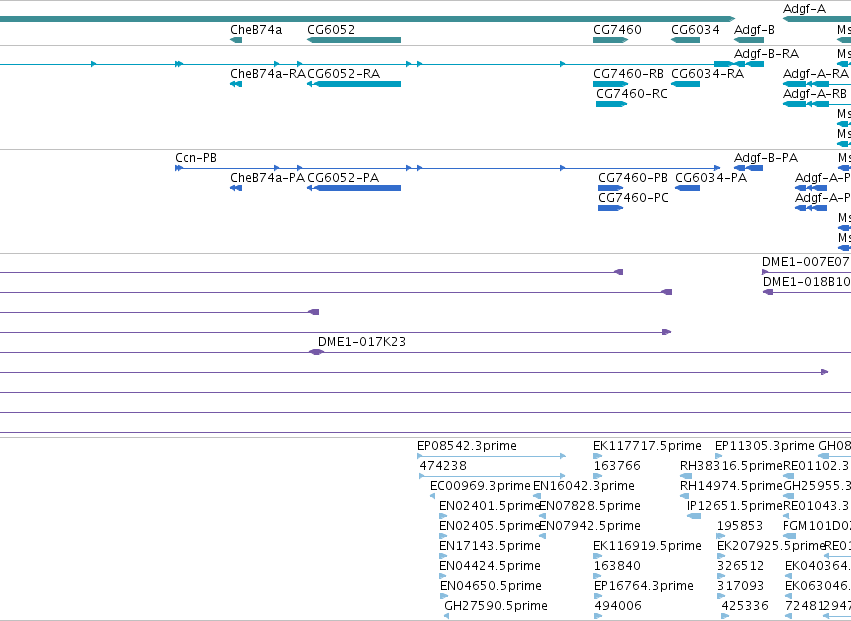Open the CG6034-PA protein label
The height and width of the screenshot is (621, 851).
tap(711, 178)
